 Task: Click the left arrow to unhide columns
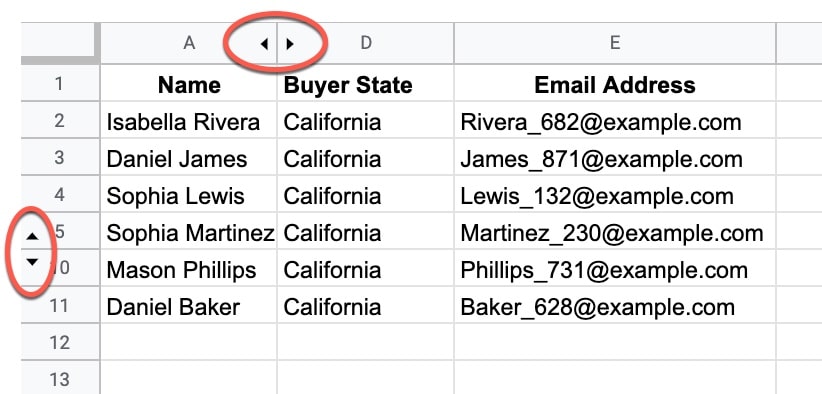pos(264,44)
